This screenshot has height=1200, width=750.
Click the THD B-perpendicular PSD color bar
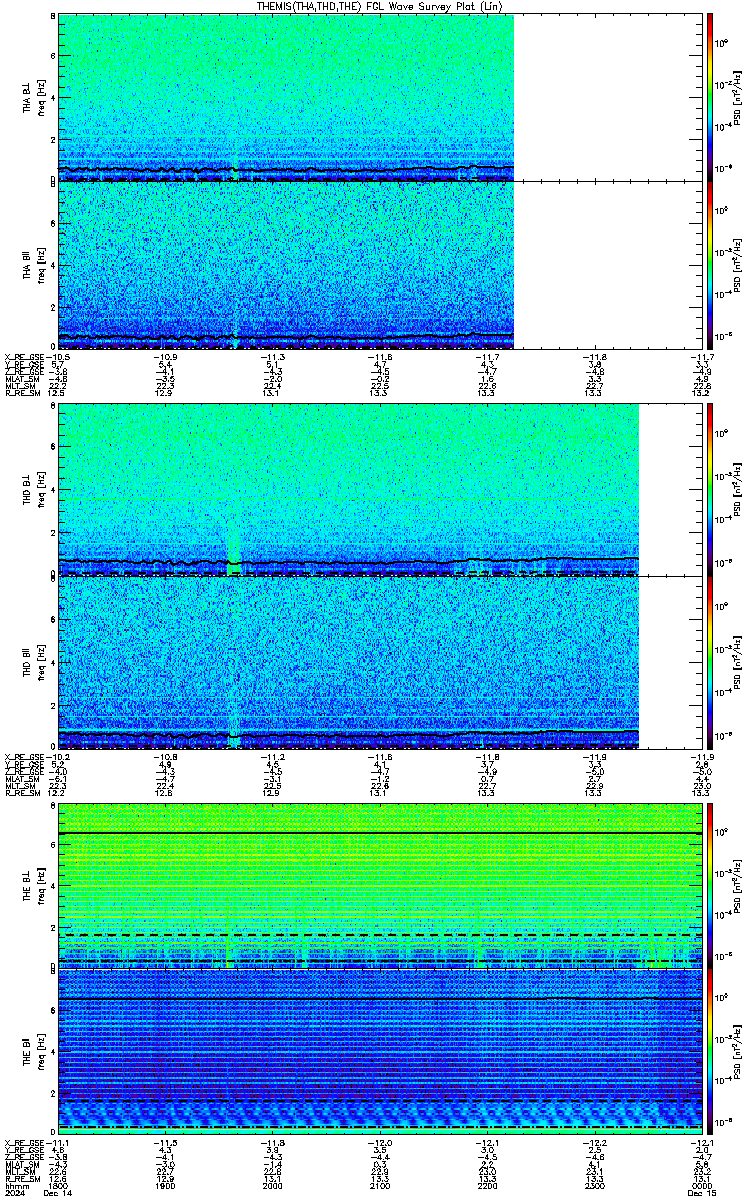point(710,489)
